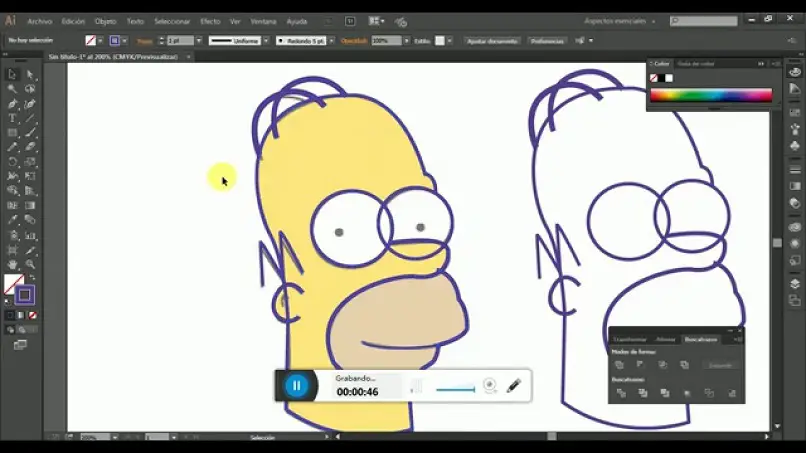This screenshot has width=806, height=453.
Task: Set paint to Color mode below fill box
Action: click(x=10, y=315)
